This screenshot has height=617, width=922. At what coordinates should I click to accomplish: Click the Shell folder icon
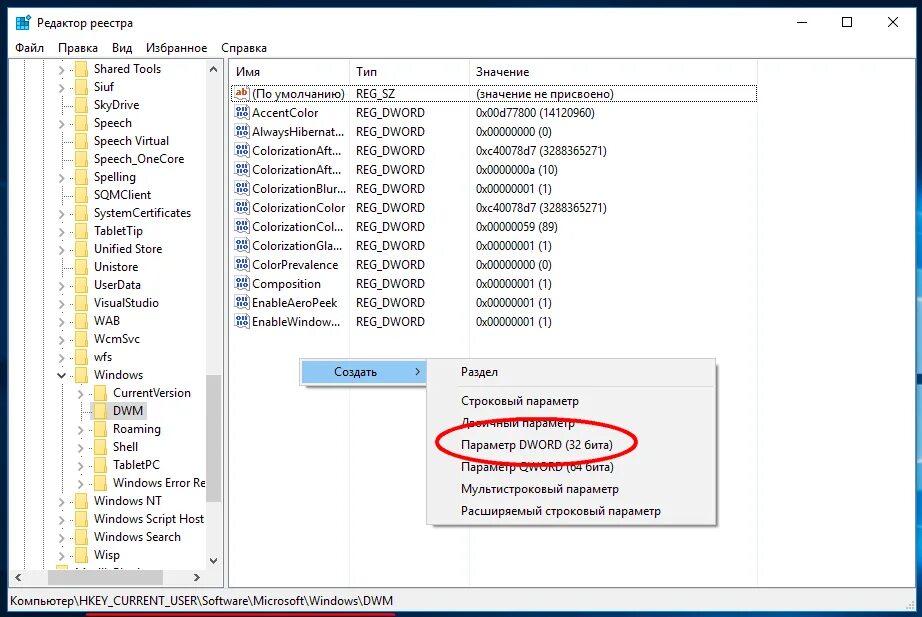(101, 447)
